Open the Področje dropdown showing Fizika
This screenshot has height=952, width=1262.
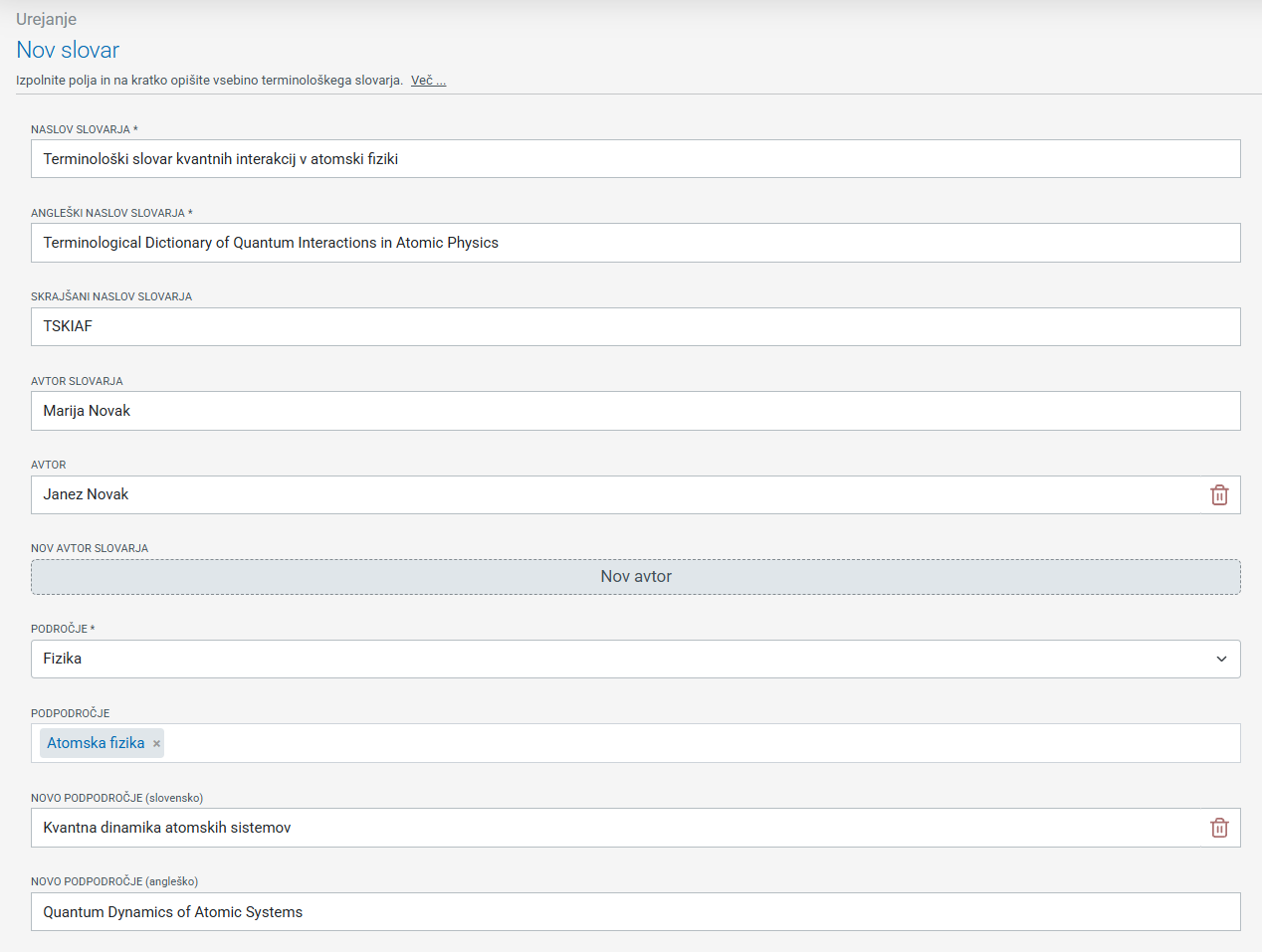pos(635,659)
